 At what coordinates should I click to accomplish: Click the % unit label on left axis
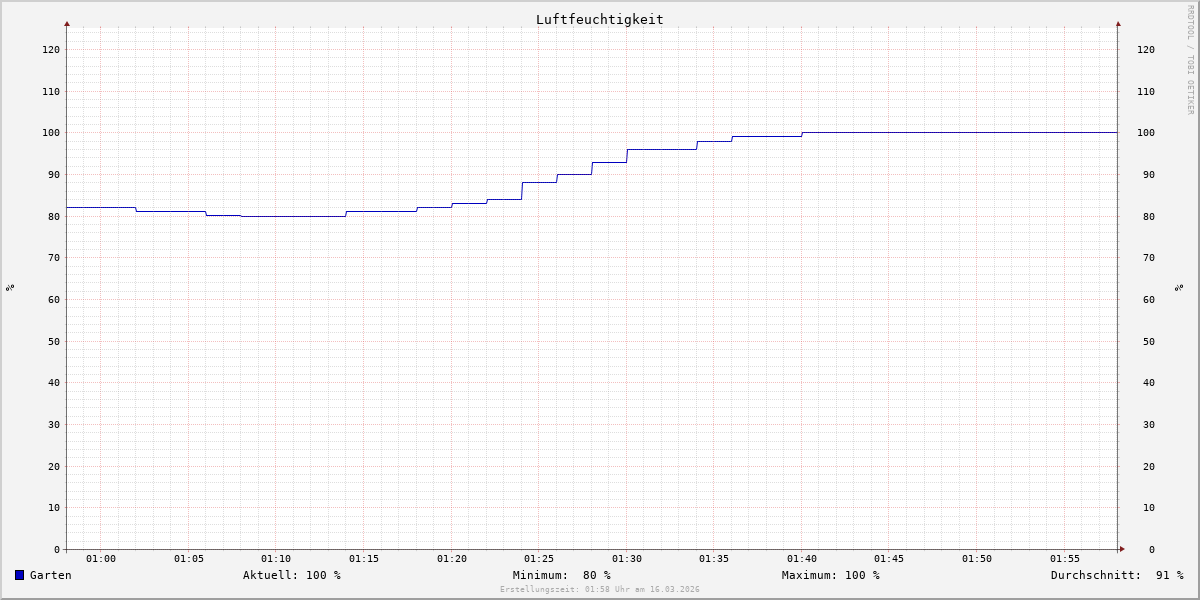(10, 287)
